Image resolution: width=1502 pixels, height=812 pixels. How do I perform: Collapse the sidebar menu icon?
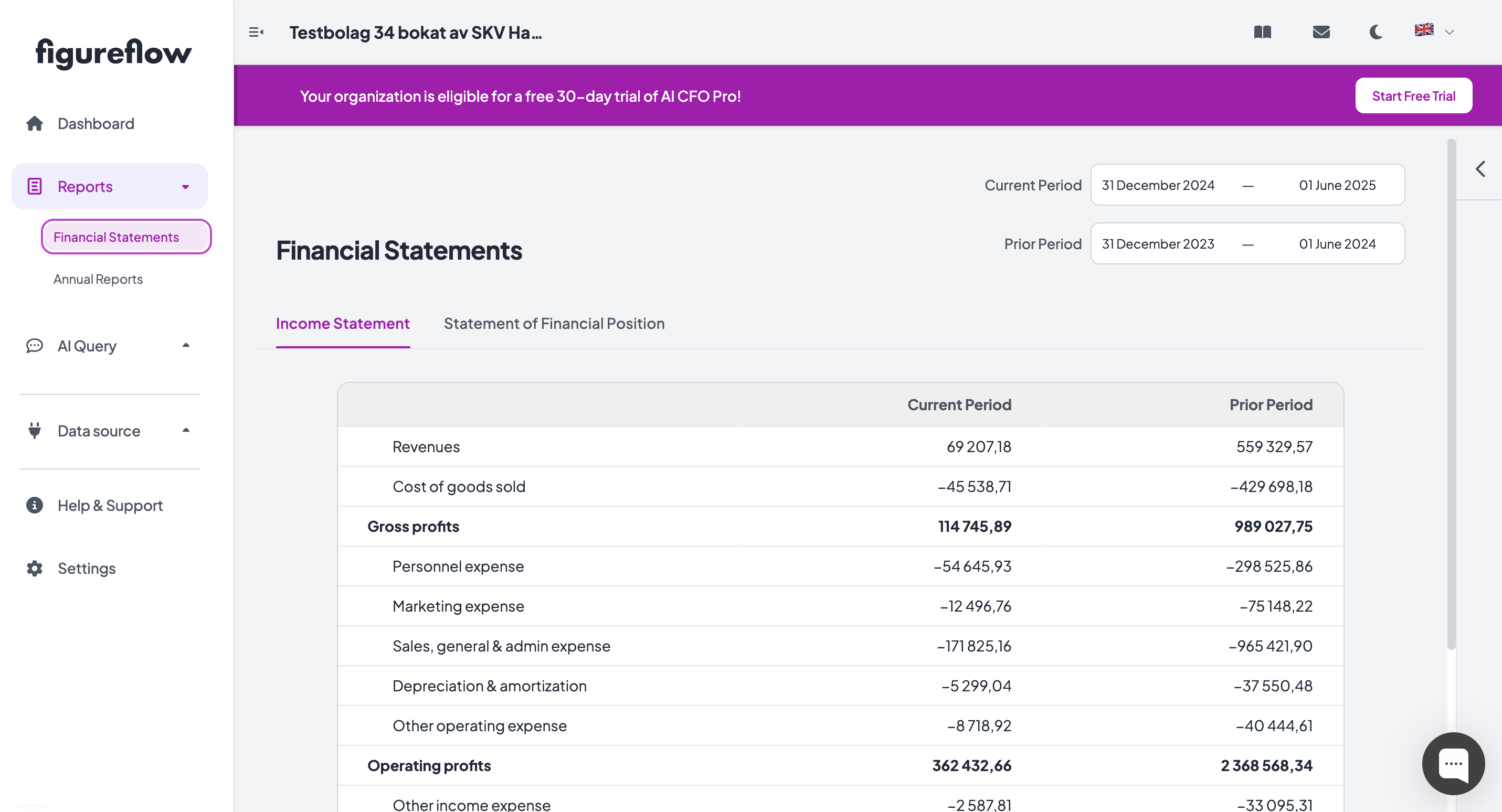tap(256, 32)
